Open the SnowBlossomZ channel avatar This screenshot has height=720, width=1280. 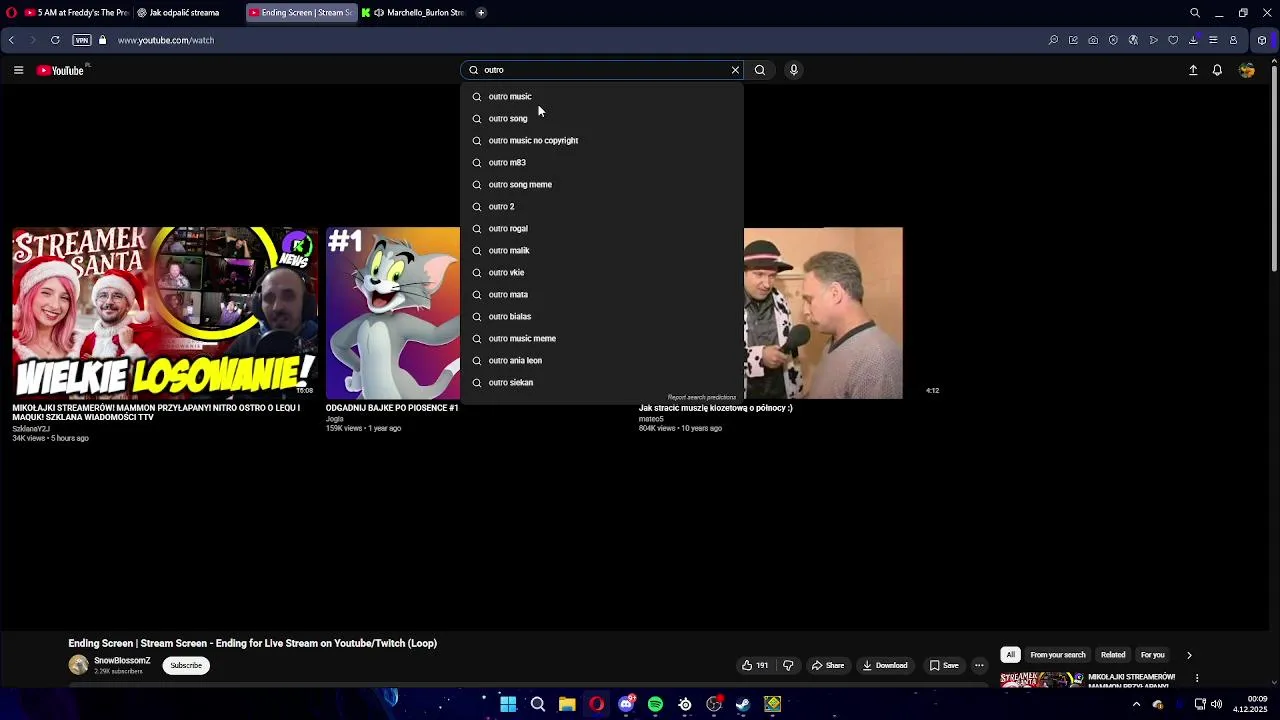(x=78, y=665)
